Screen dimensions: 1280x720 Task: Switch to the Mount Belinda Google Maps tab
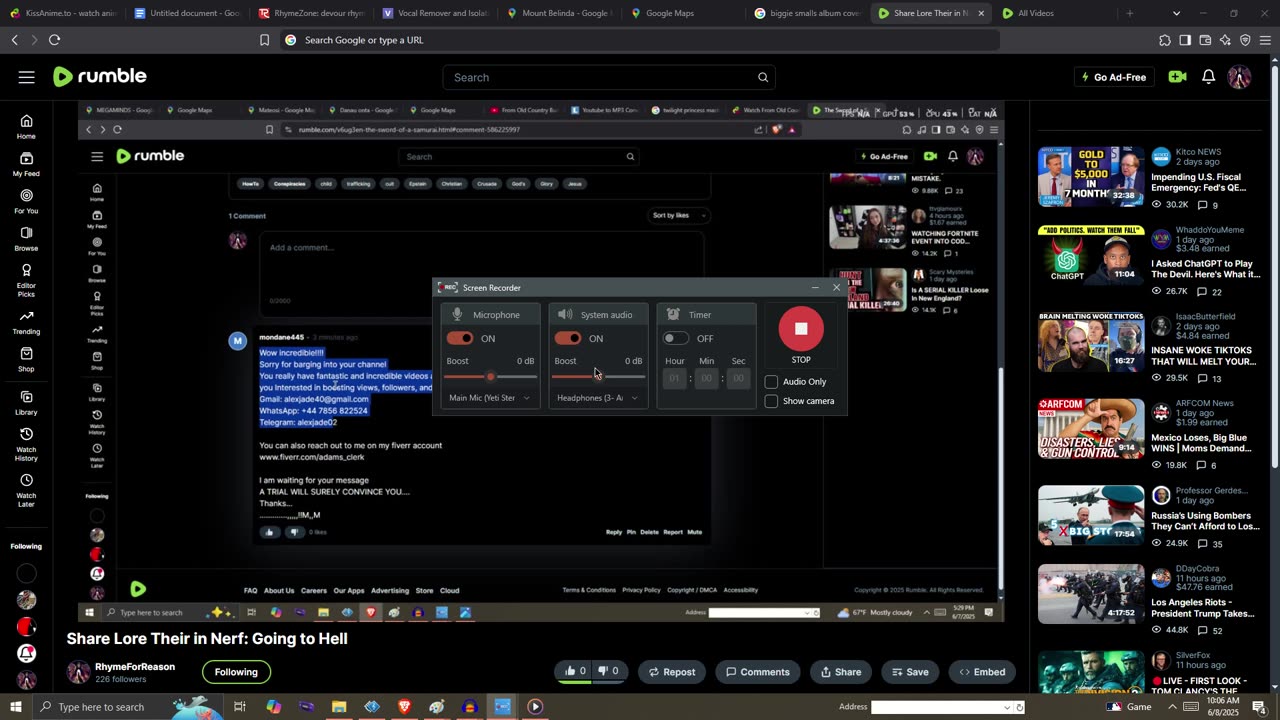coord(559,13)
